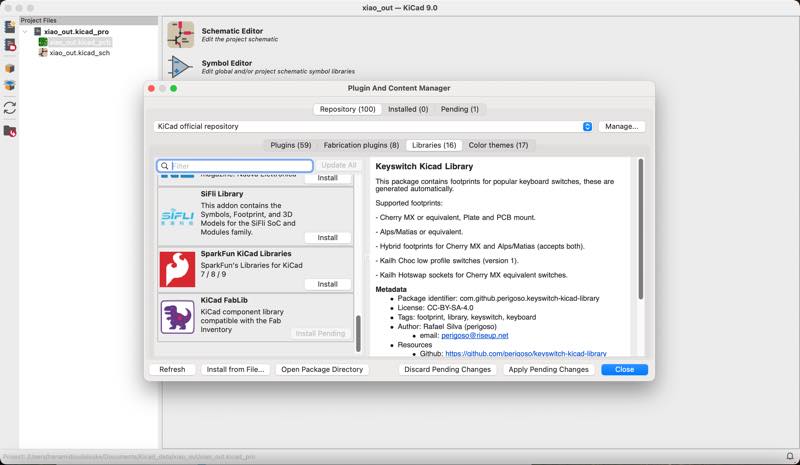Launch Schematic Editor via its transistor icon
The height and width of the screenshot is (465, 800).
coord(181,35)
